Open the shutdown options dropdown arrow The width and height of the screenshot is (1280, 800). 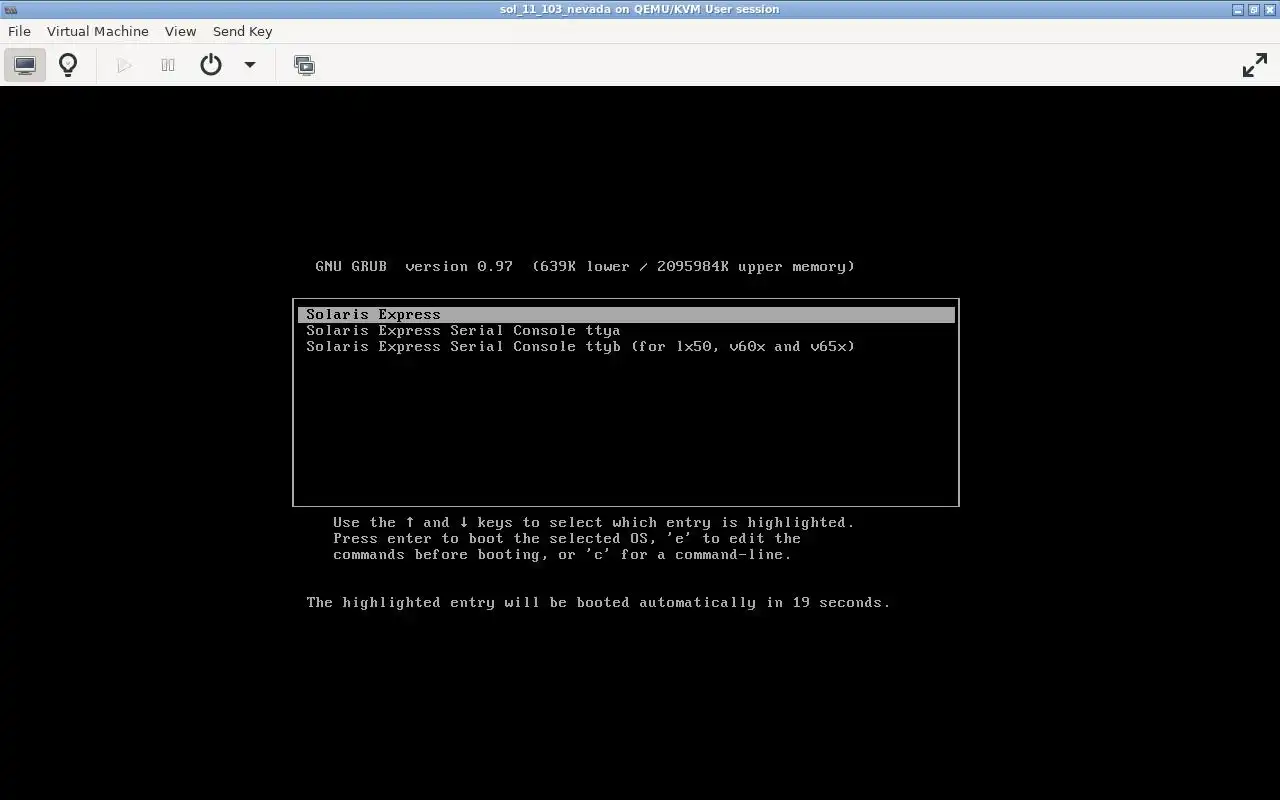[x=250, y=65]
